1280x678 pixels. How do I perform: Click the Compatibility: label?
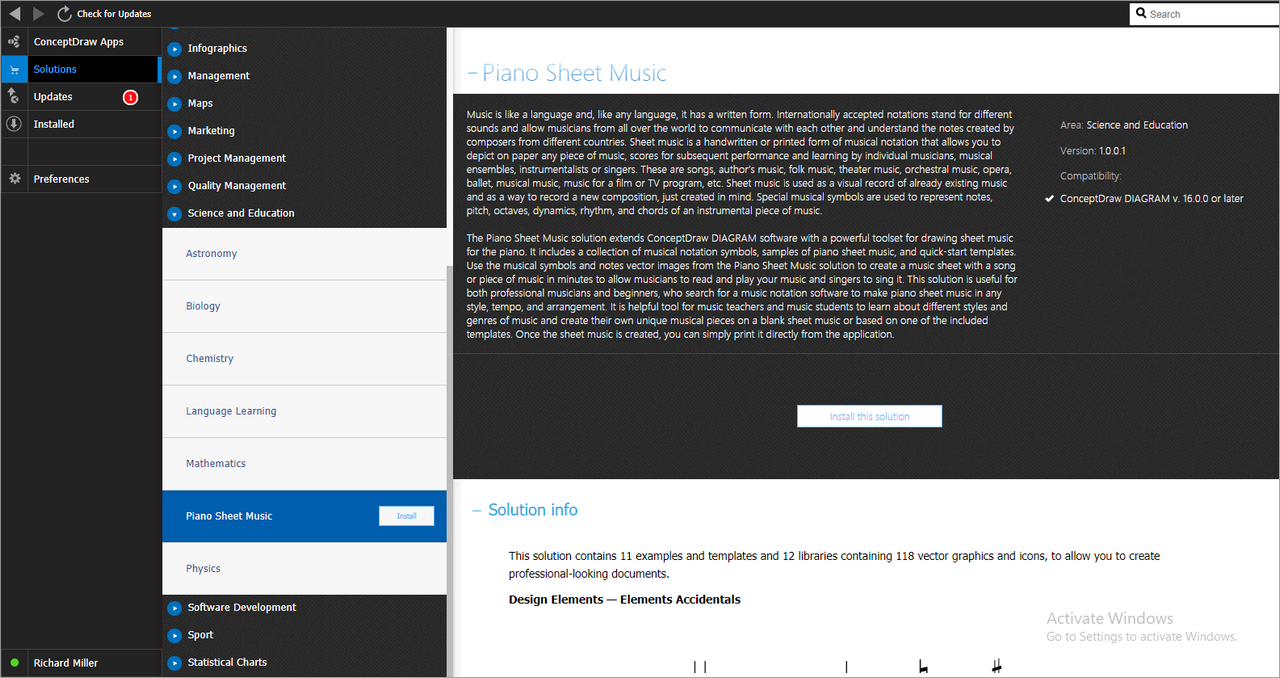pyautogui.click(x=1091, y=176)
